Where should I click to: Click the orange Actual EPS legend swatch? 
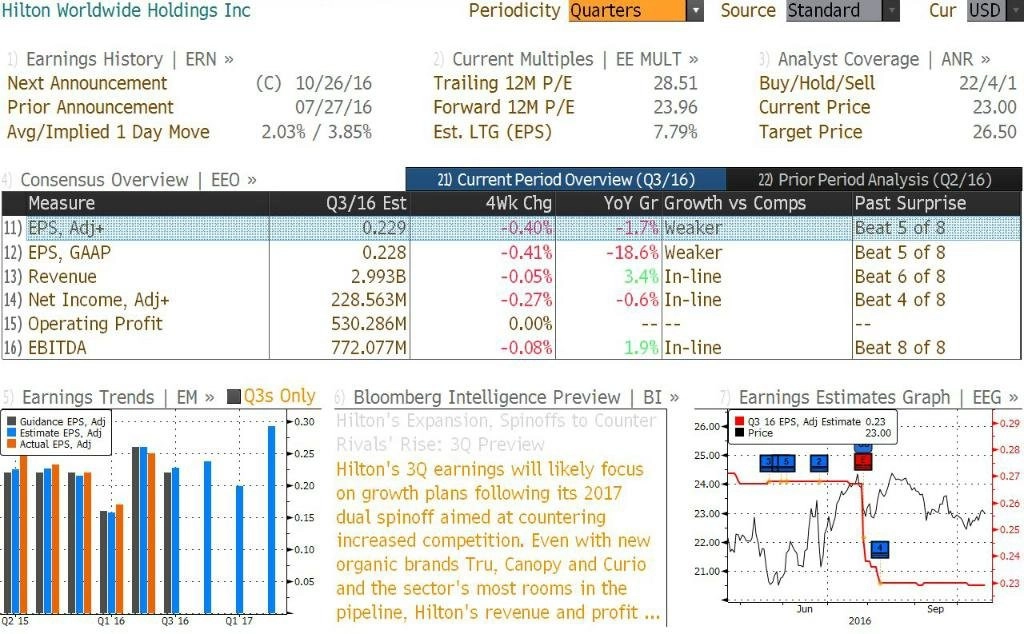(11, 444)
